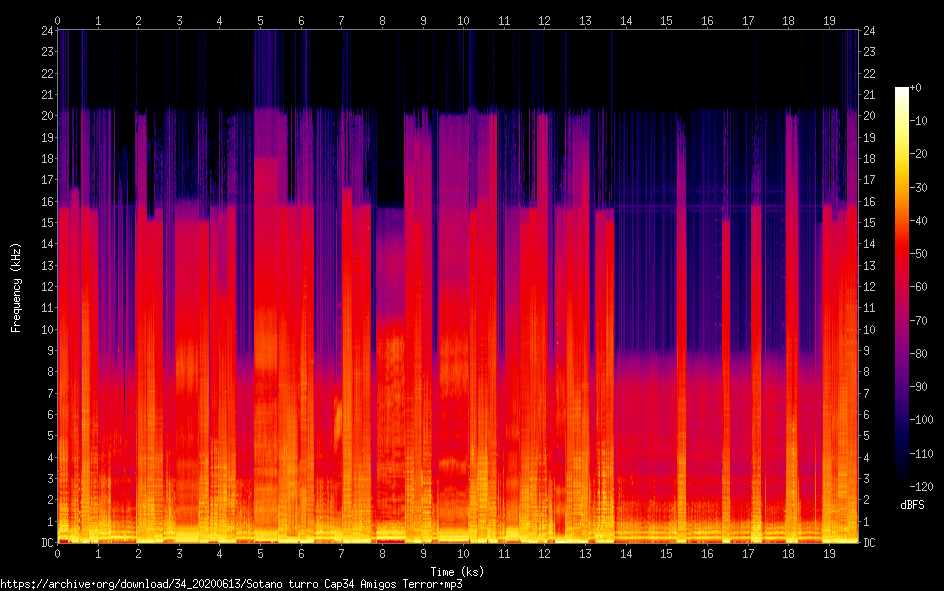The width and height of the screenshot is (944, 591).
Task: Click the archive.org download URL text
Action: click(x=231, y=584)
